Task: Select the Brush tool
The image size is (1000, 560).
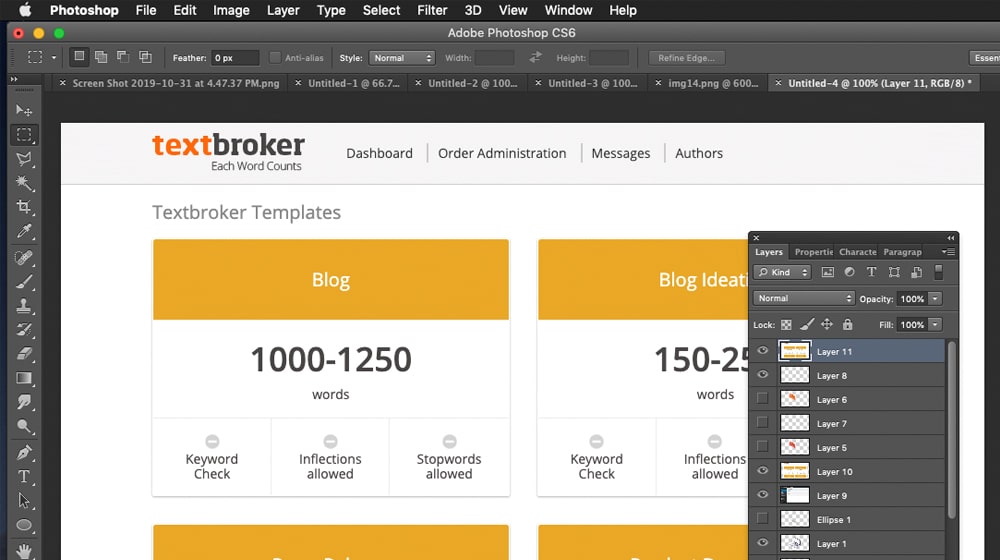Action: pyautogui.click(x=24, y=282)
